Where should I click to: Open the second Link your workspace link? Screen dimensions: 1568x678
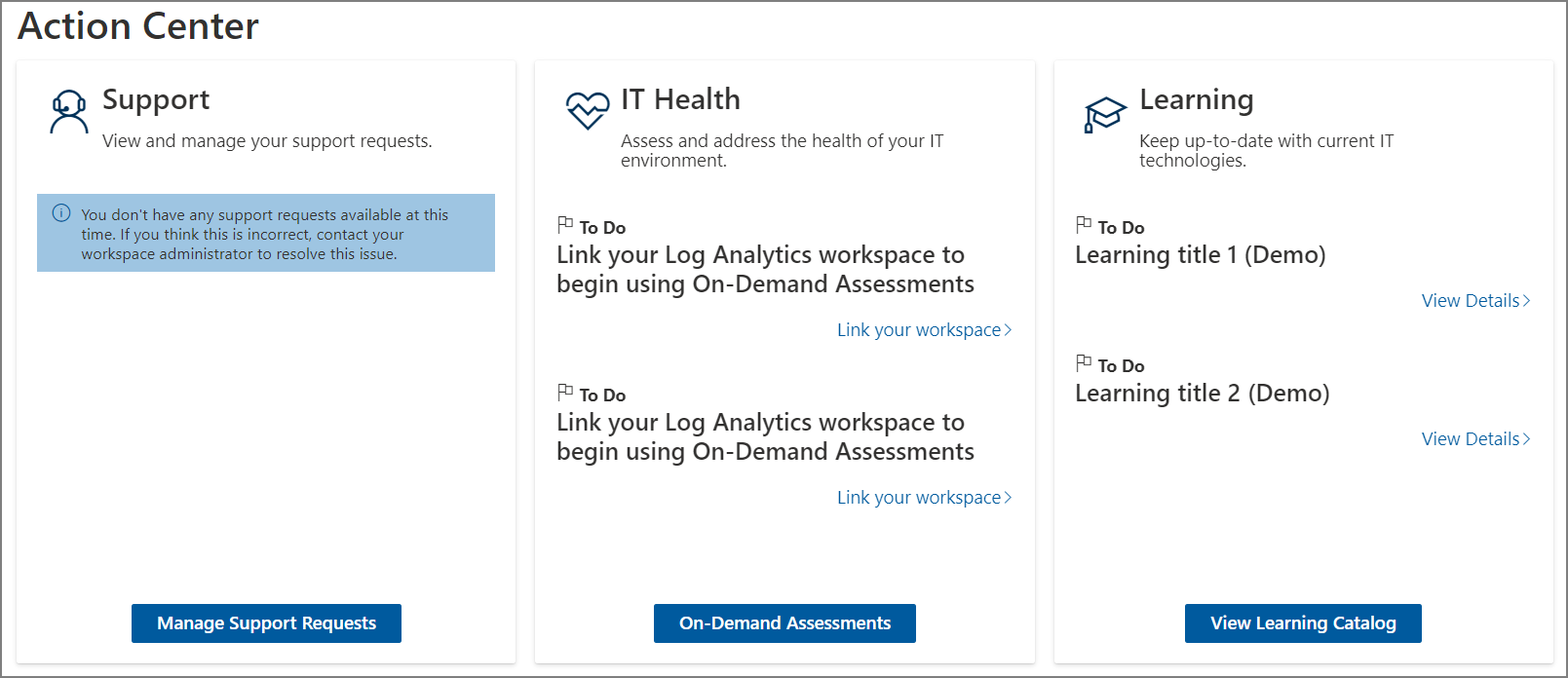click(x=918, y=498)
